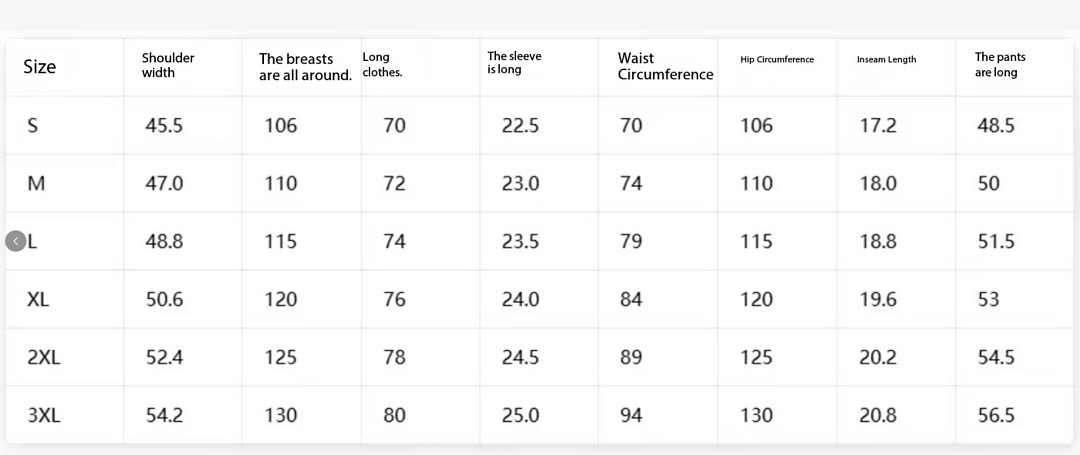Click "The sleeve is long" header
This screenshot has width=1080, height=455.
(x=515, y=63)
